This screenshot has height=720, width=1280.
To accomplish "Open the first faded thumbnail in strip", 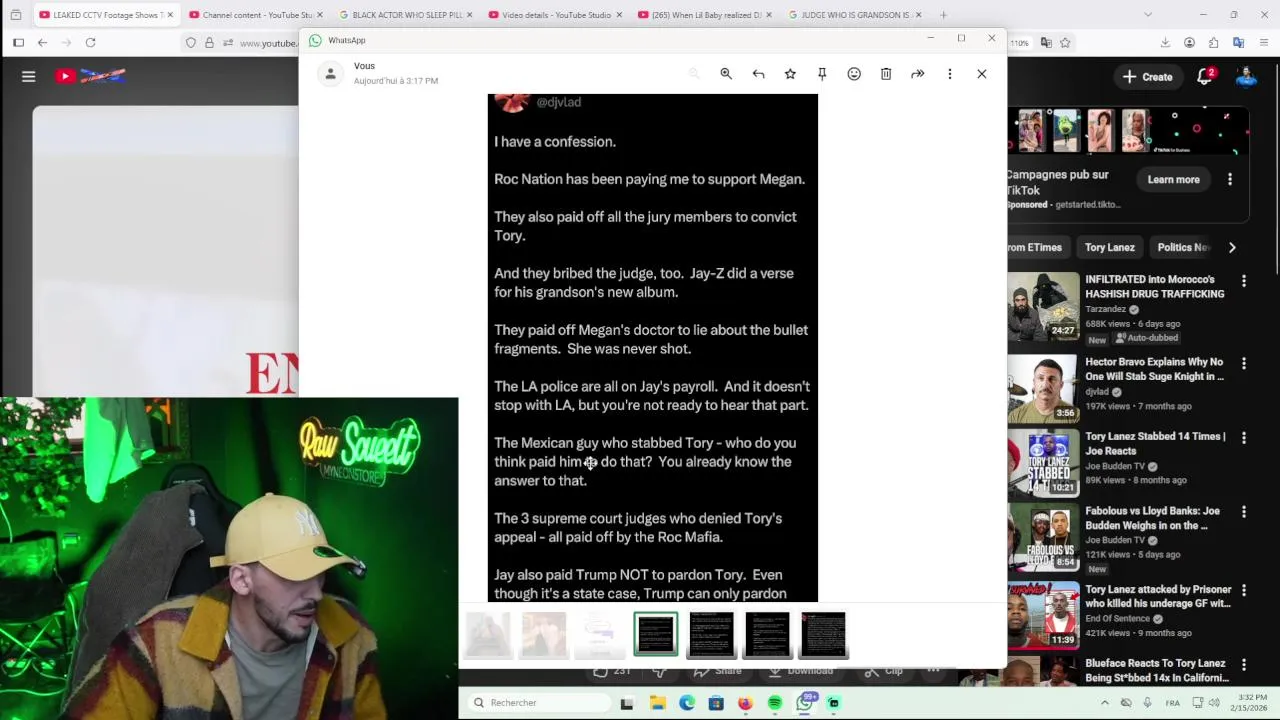I will [x=488, y=635].
